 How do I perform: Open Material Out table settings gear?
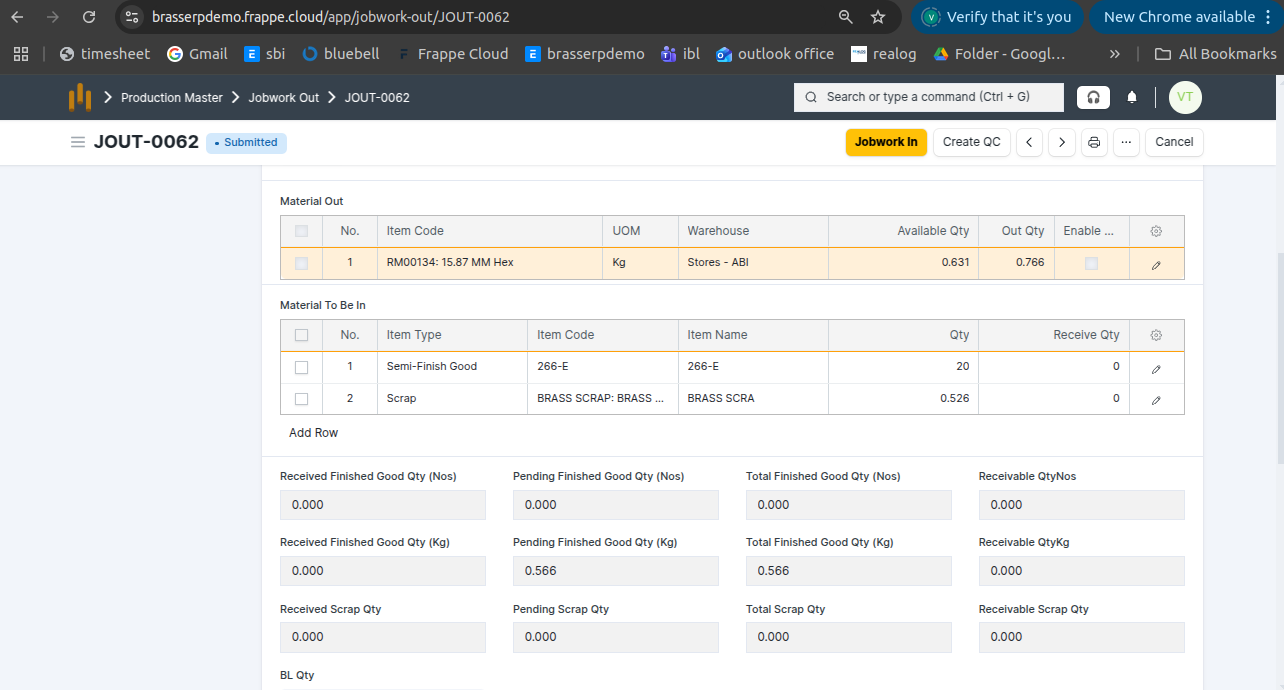(1156, 231)
